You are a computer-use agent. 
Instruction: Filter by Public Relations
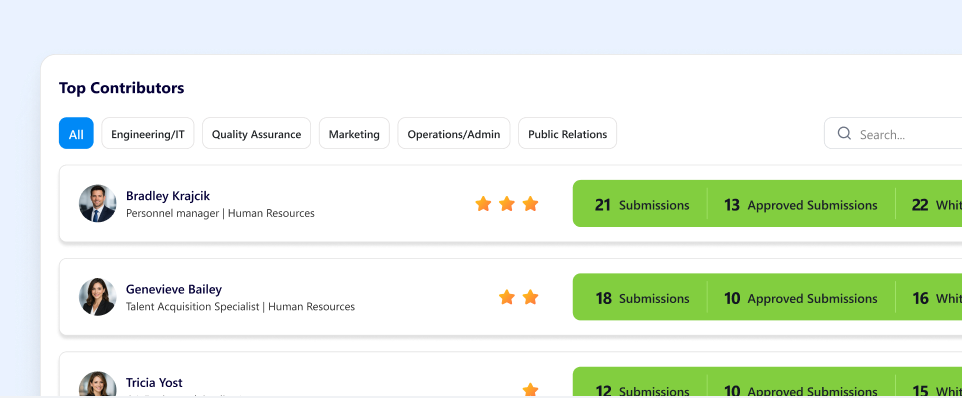[568, 133]
